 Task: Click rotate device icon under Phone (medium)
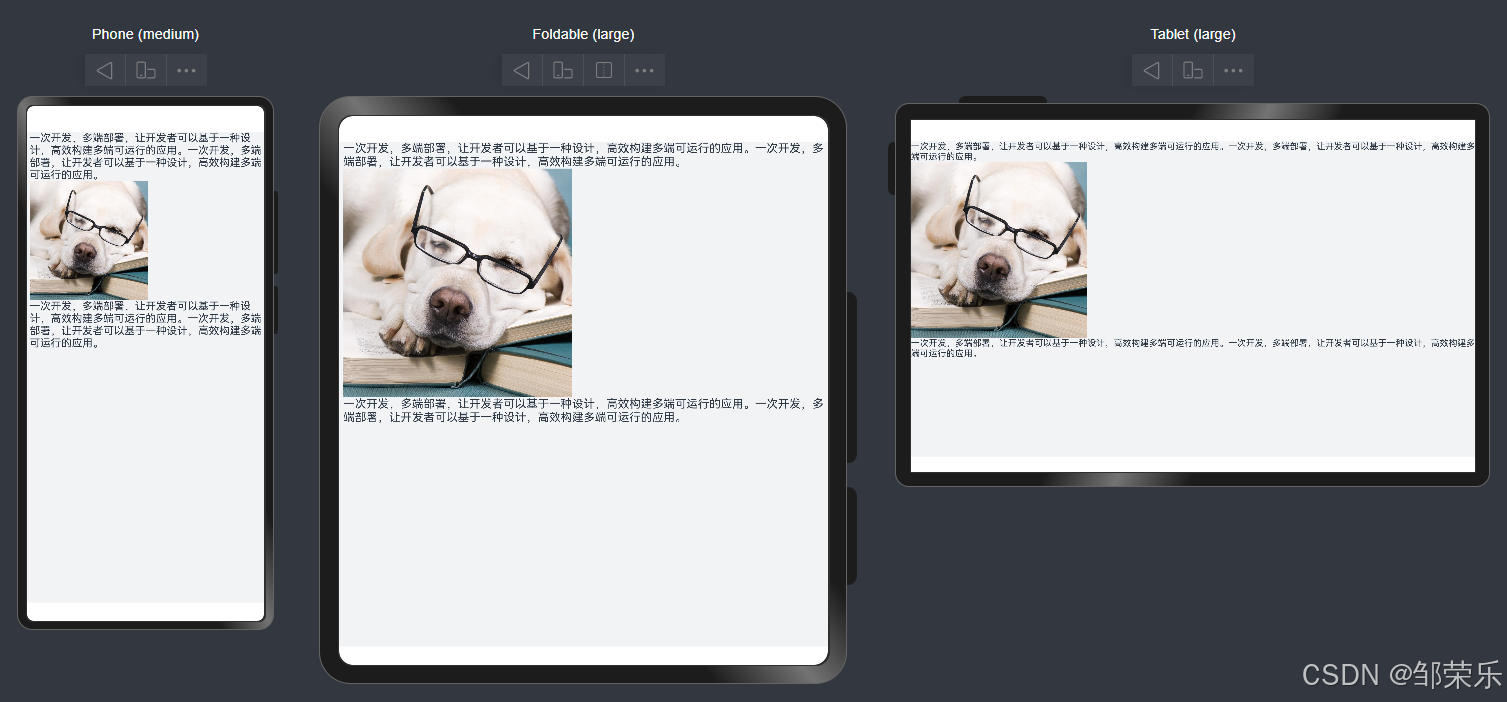(x=146, y=70)
